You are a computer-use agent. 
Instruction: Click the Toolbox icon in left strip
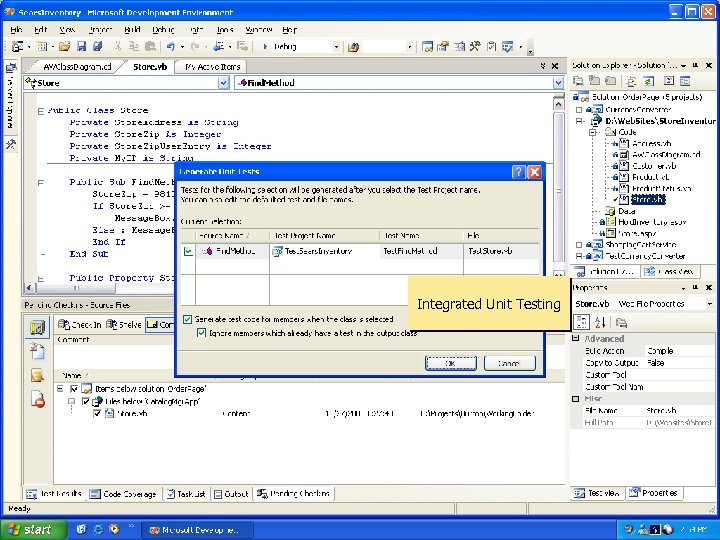click(11, 145)
